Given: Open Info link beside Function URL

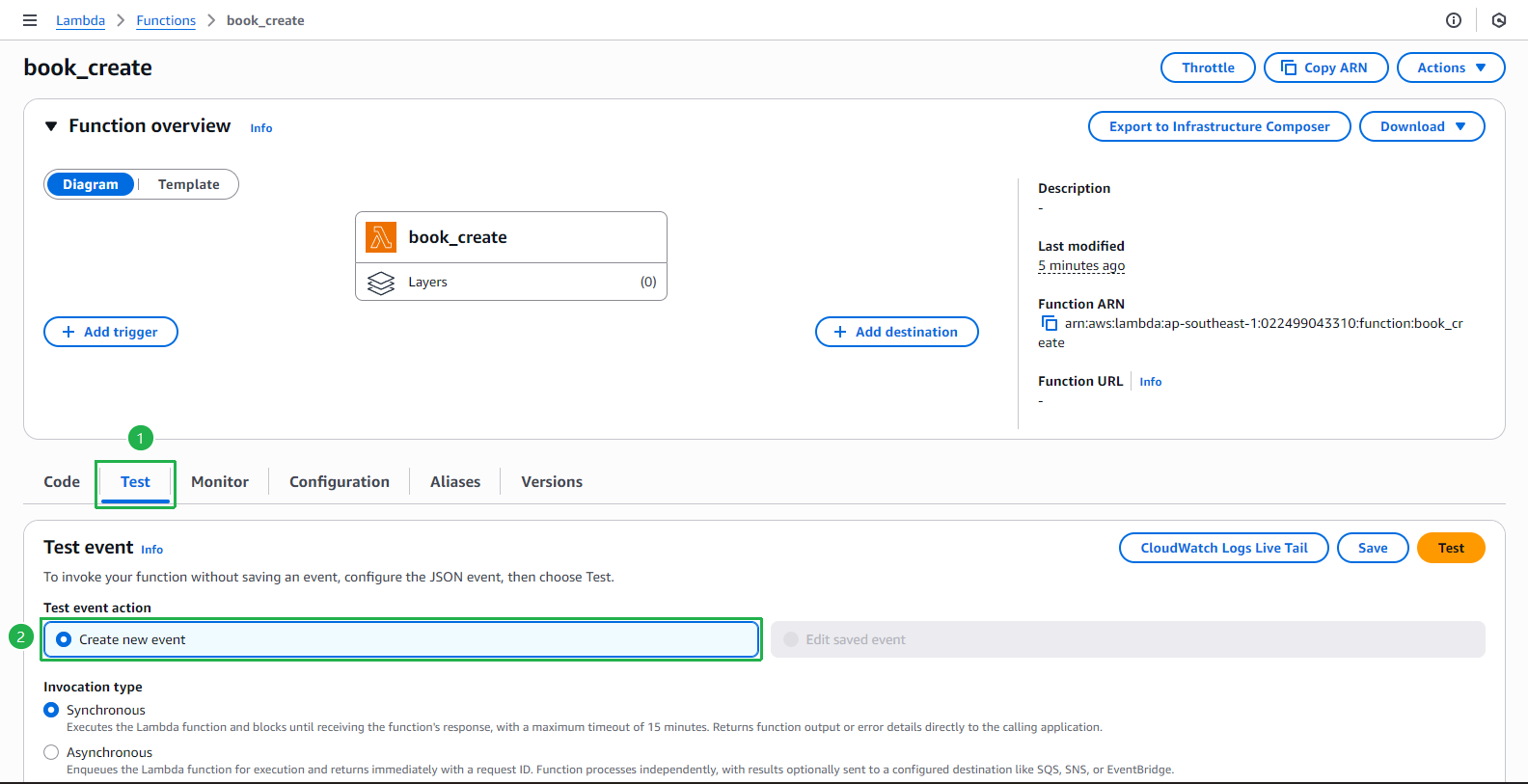Looking at the screenshot, I should pos(1151,382).
